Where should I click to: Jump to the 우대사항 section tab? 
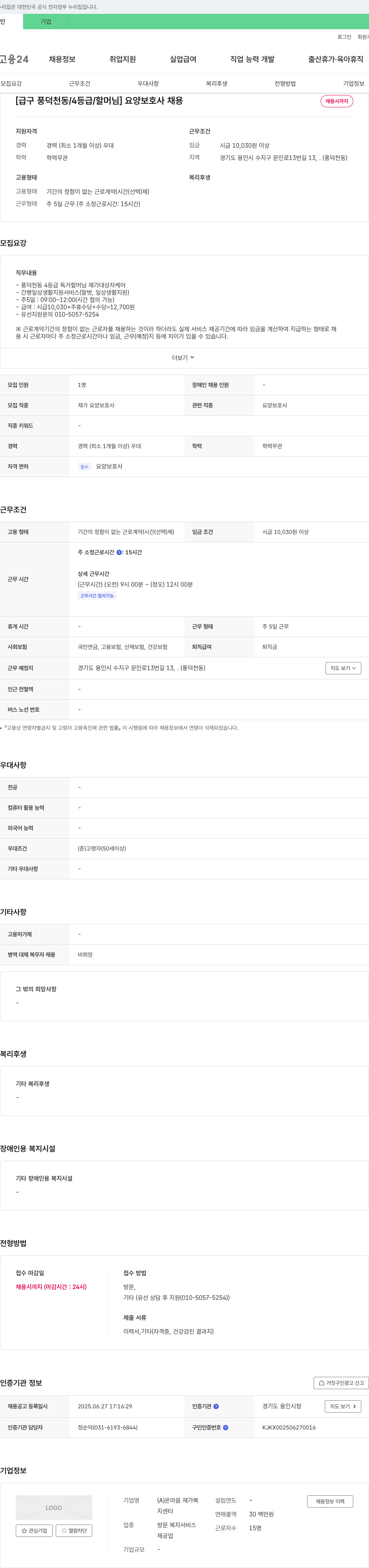pos(148,83)
